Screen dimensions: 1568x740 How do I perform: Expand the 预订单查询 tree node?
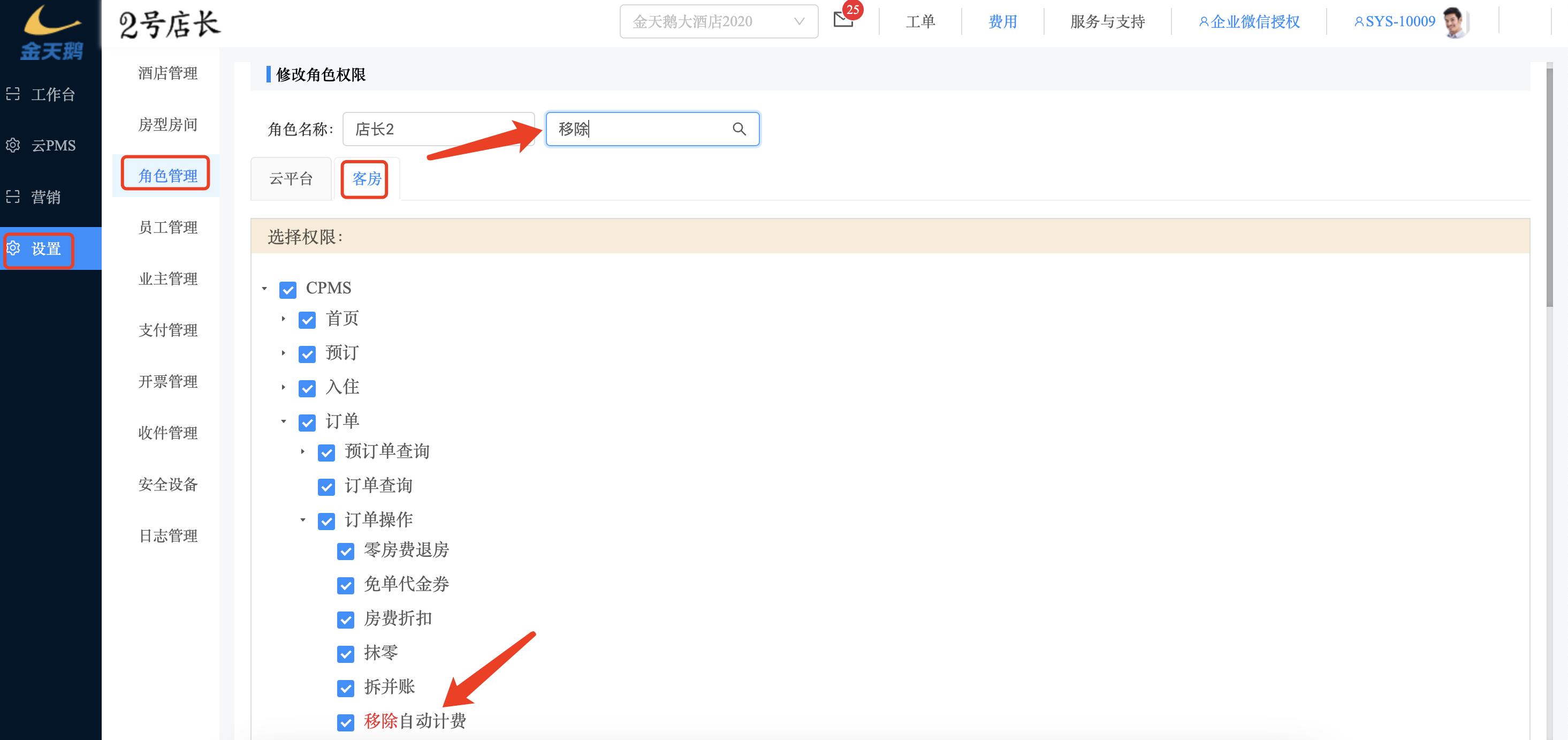[302, 451]
